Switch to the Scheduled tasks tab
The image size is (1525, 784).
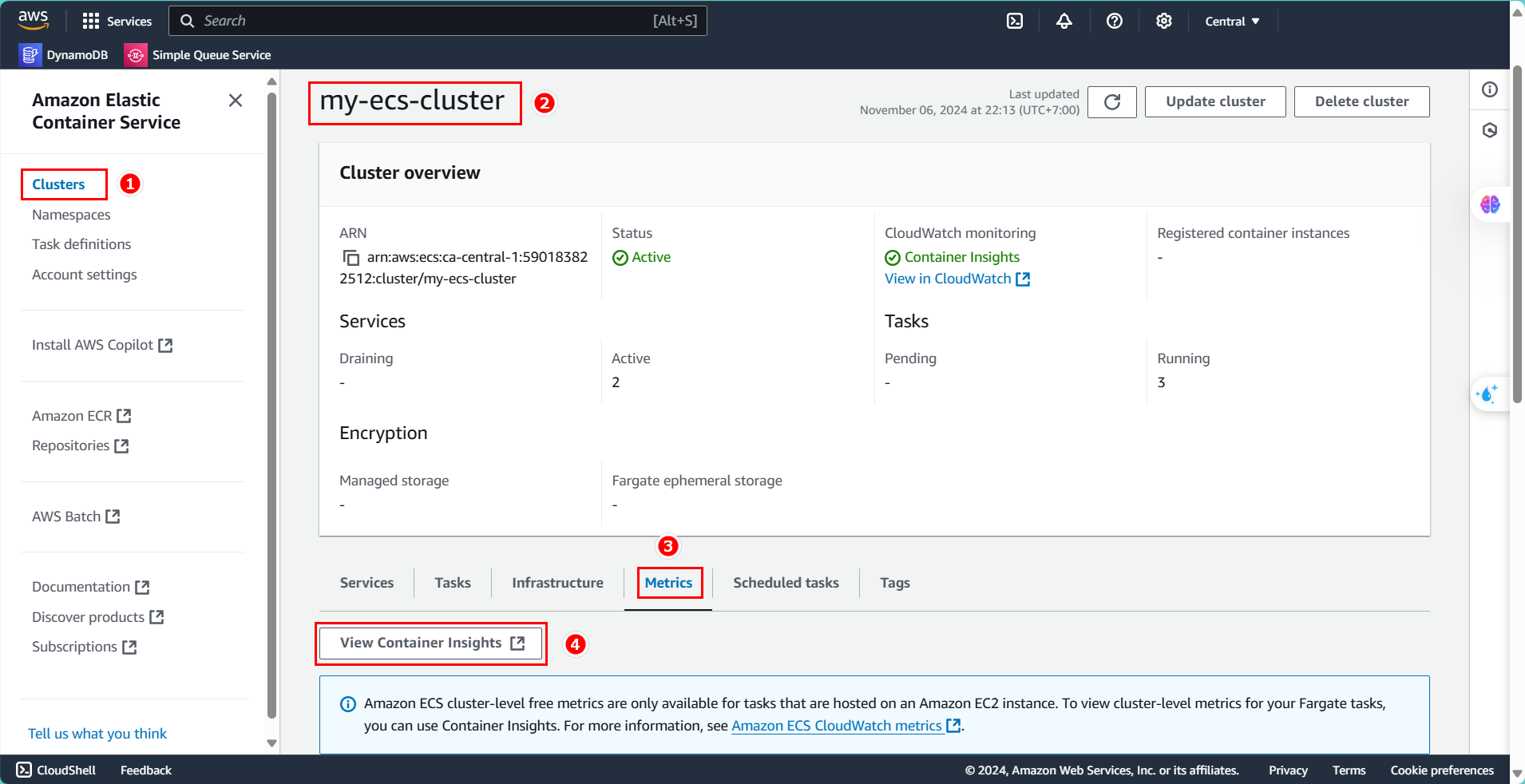click(x=786, y=583)
